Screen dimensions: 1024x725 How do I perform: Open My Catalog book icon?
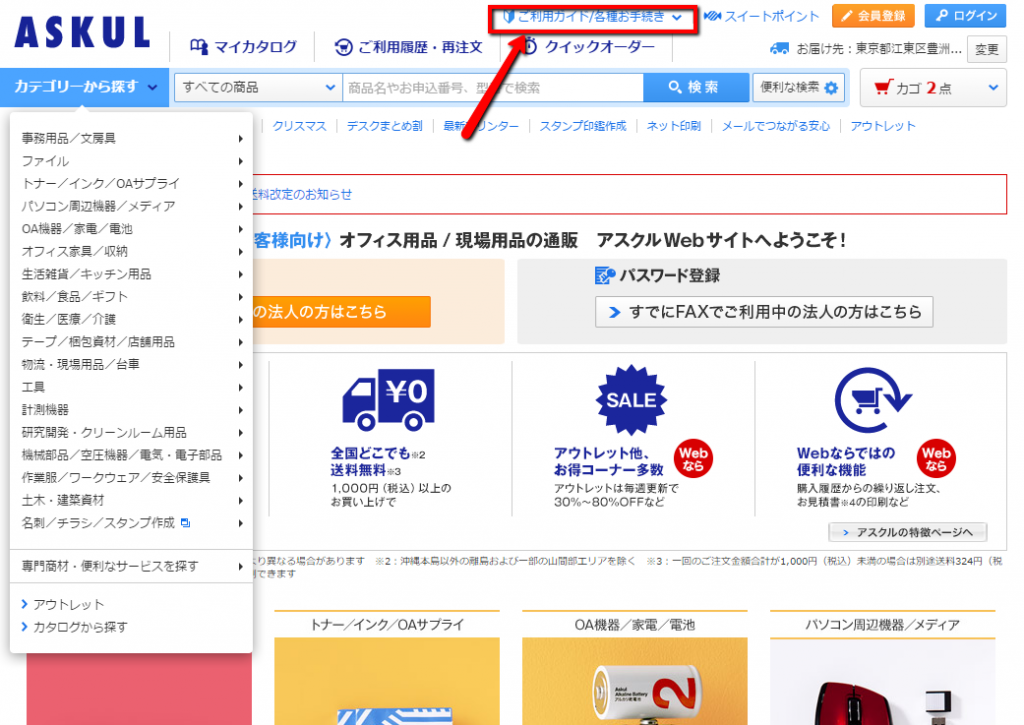[199, 46]
